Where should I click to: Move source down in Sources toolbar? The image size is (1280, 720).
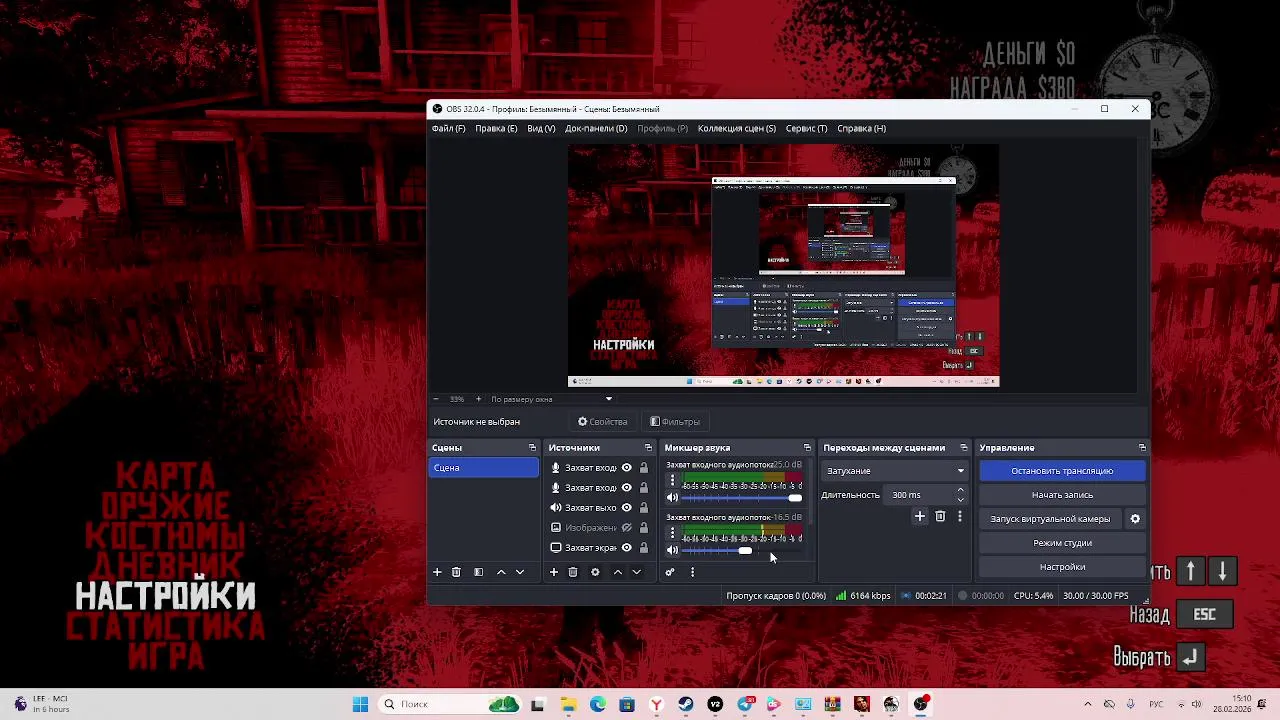pos(636,572)
